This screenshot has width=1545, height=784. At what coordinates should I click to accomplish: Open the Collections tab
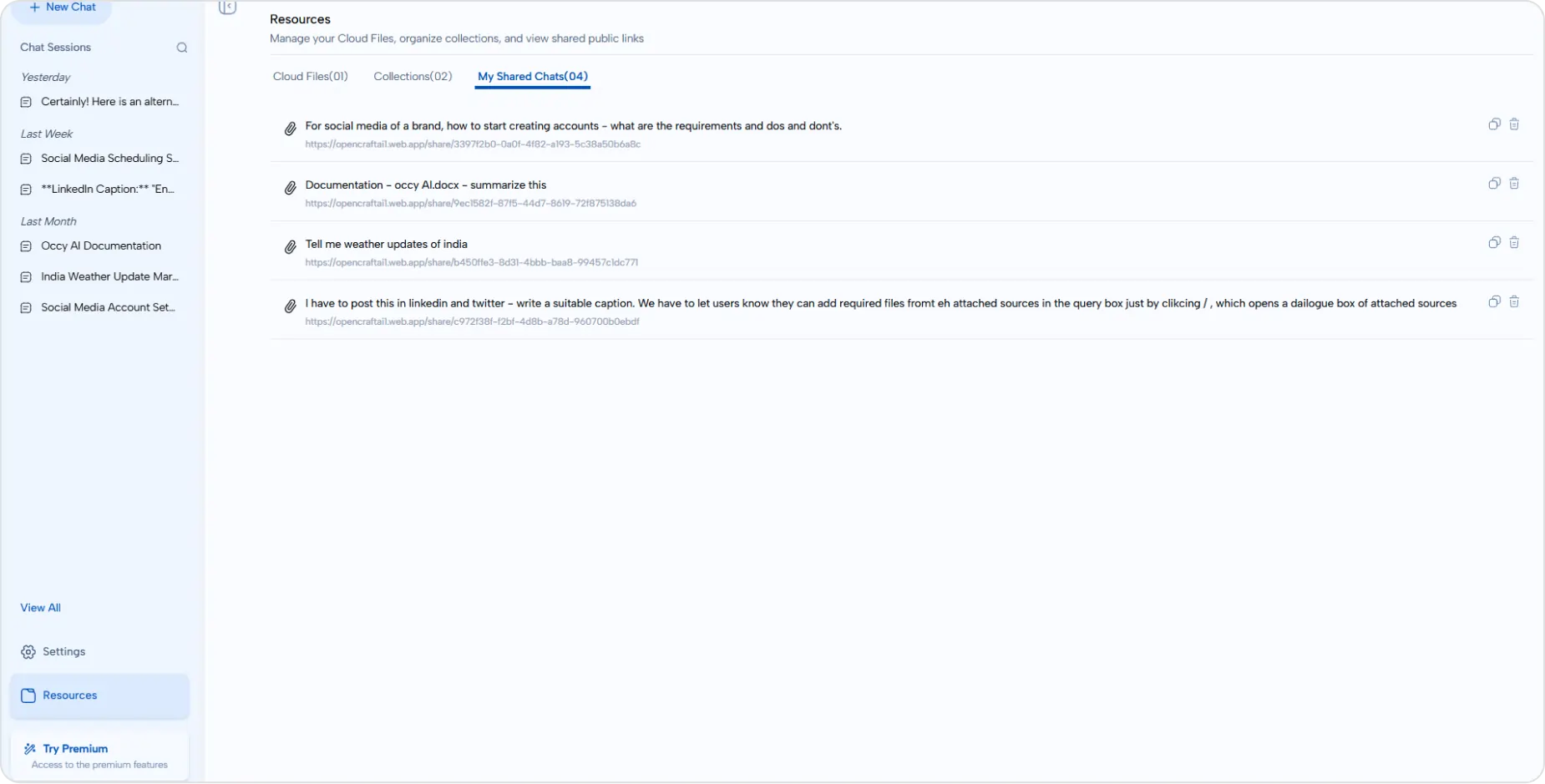click(x=413, y=76)
